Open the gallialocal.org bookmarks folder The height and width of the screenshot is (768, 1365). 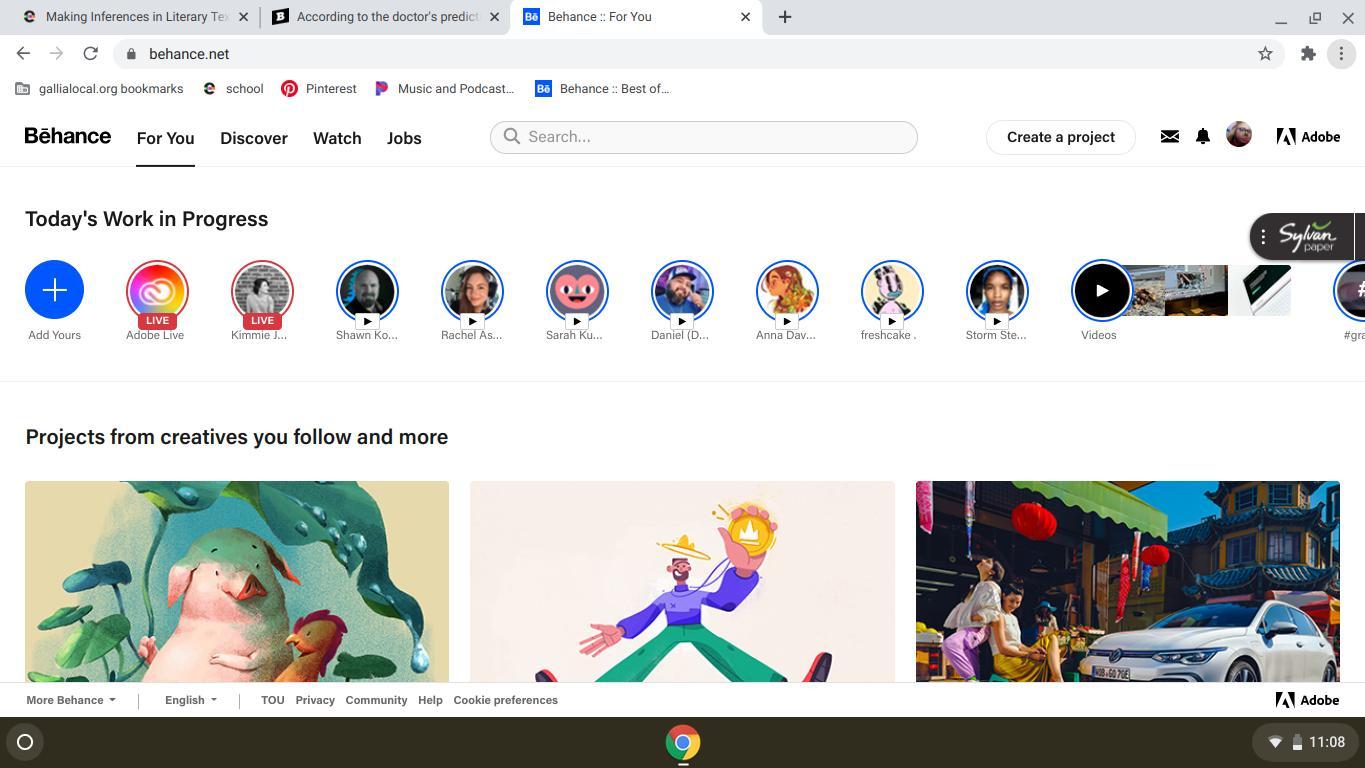tap(99, 89)
